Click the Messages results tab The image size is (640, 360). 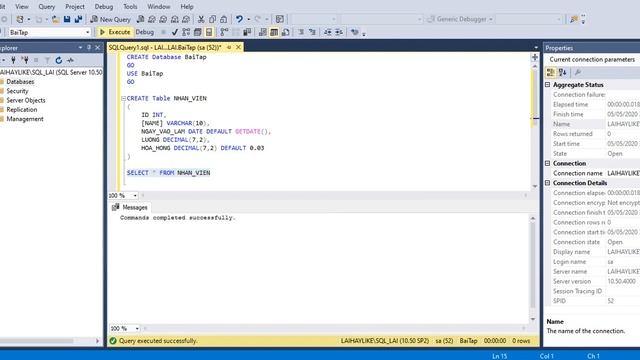pyautogui.click(x=130, y=207)
